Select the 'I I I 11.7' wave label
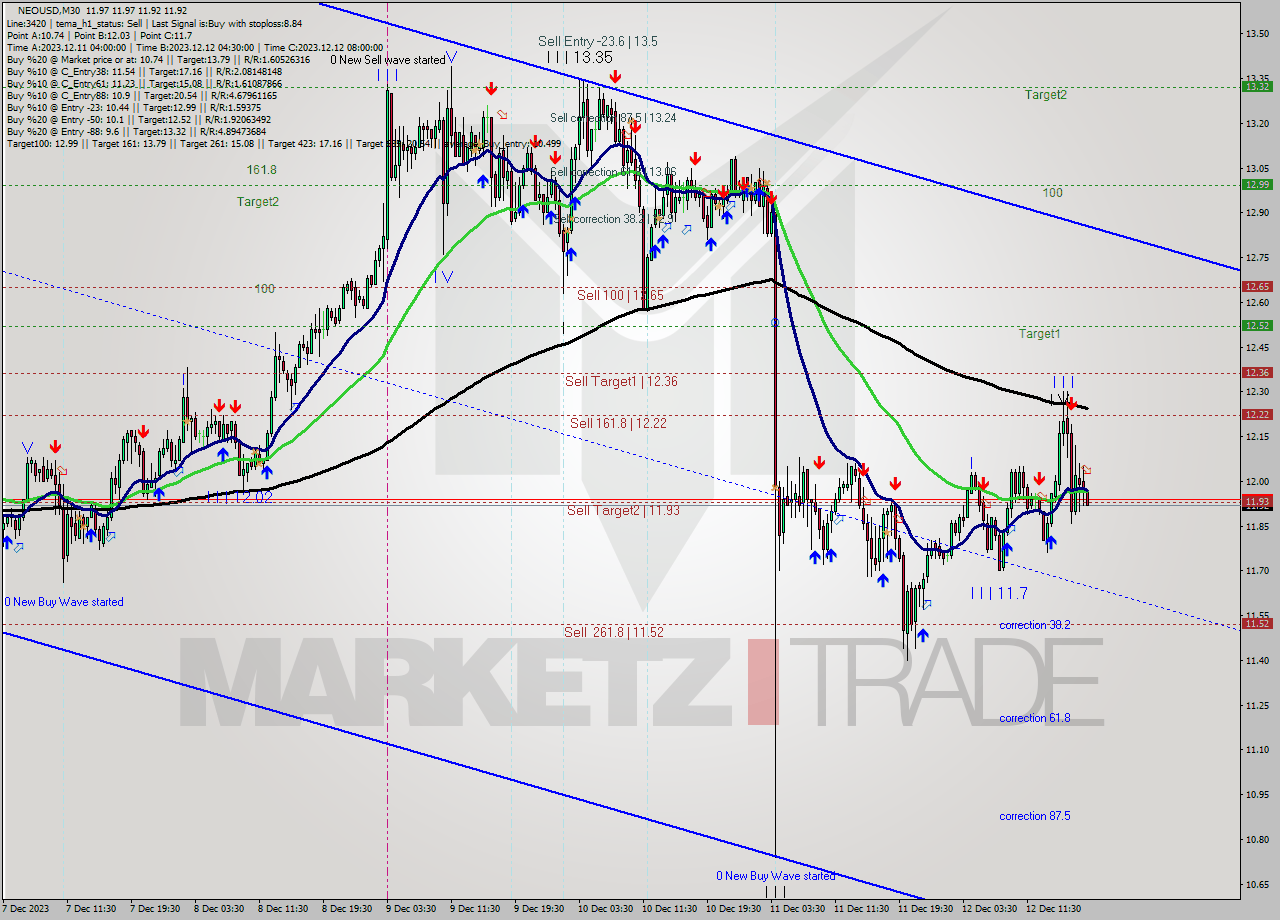The image size is (1280, 920). point(999,593)
